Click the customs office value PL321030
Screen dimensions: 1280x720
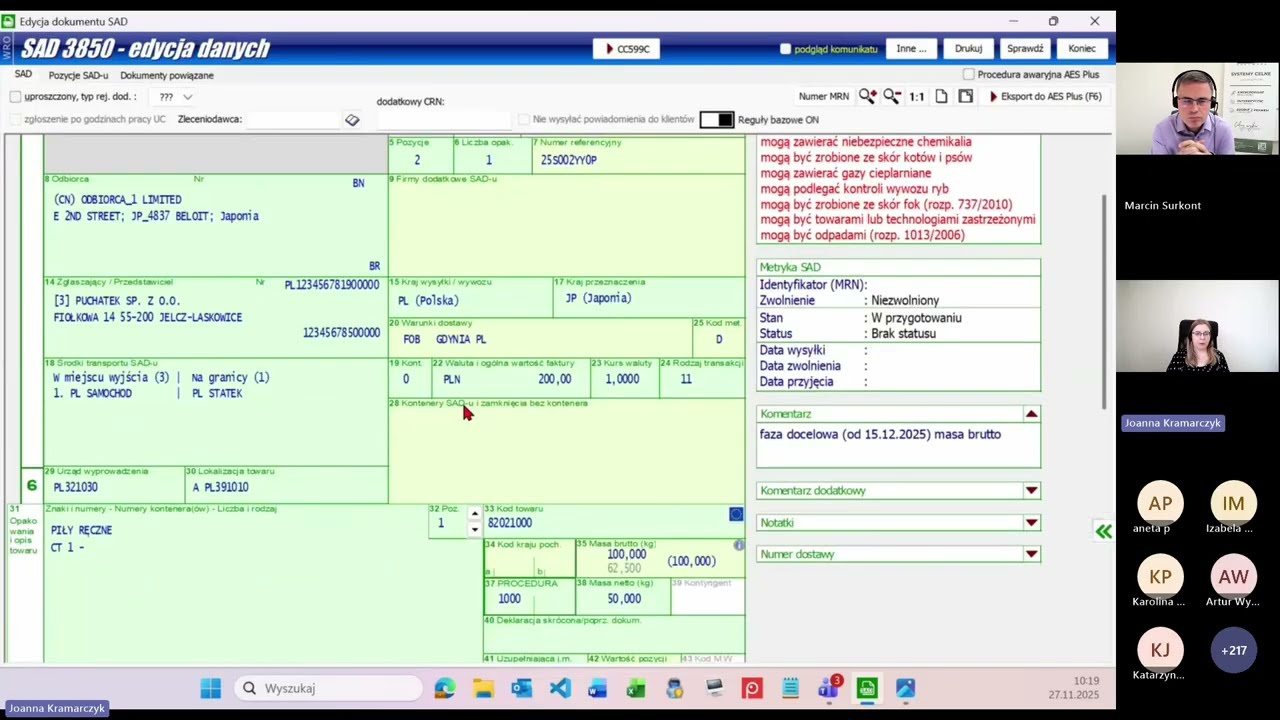75,487
